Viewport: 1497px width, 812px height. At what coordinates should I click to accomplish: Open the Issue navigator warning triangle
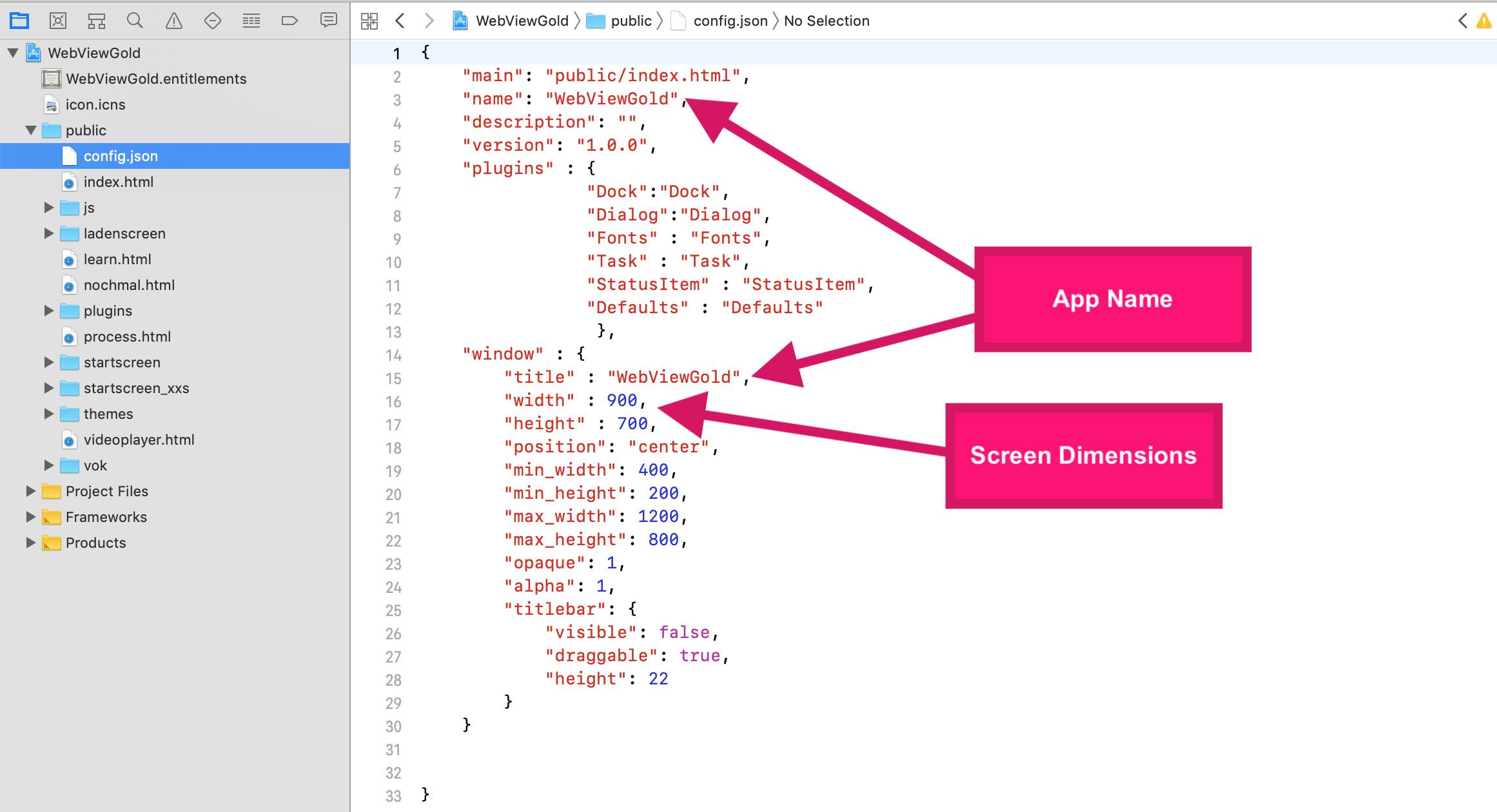click(174, 21)
